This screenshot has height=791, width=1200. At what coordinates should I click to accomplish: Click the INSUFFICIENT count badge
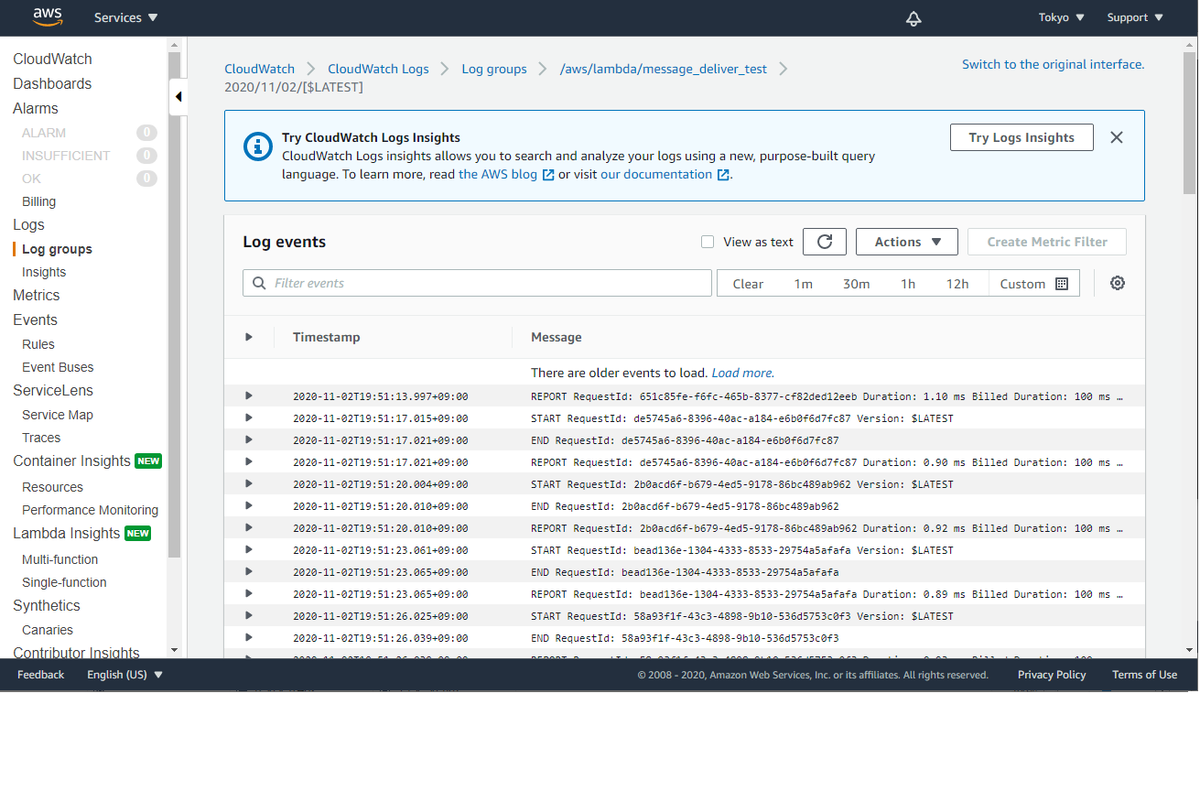[147, 155]
